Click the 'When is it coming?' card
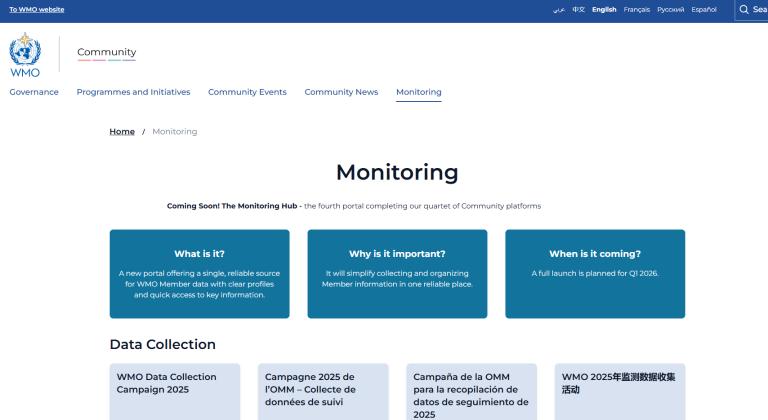 coord(595,274)
